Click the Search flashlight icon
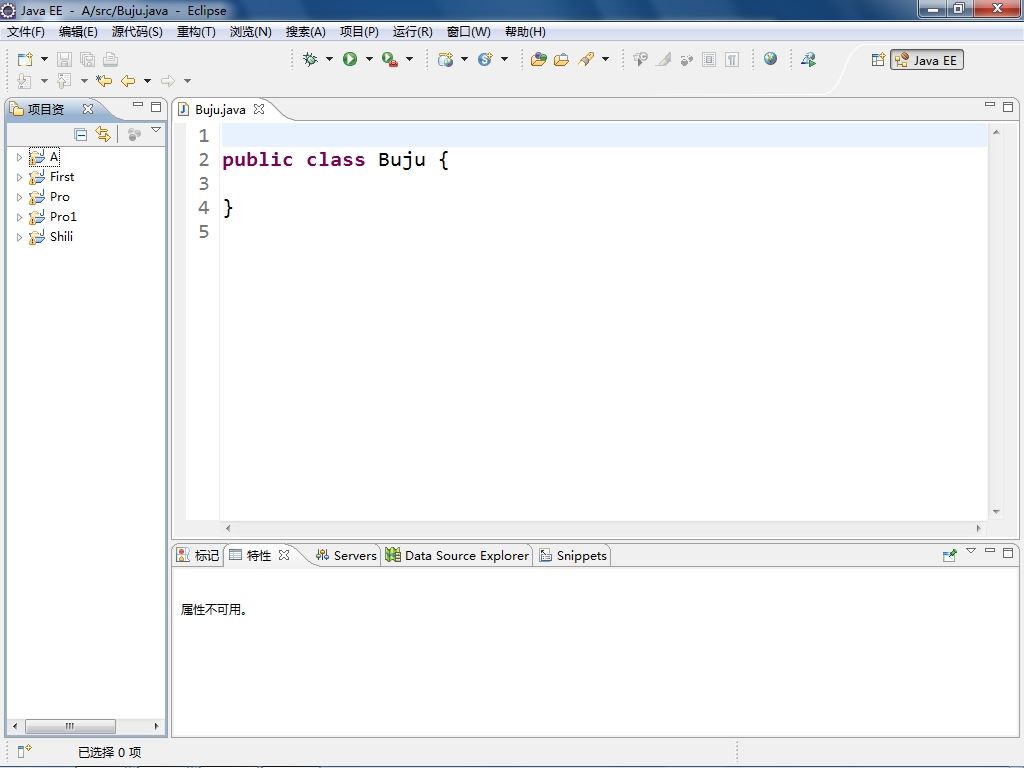This screenshot has height=768, width=1024. [586, 59]
